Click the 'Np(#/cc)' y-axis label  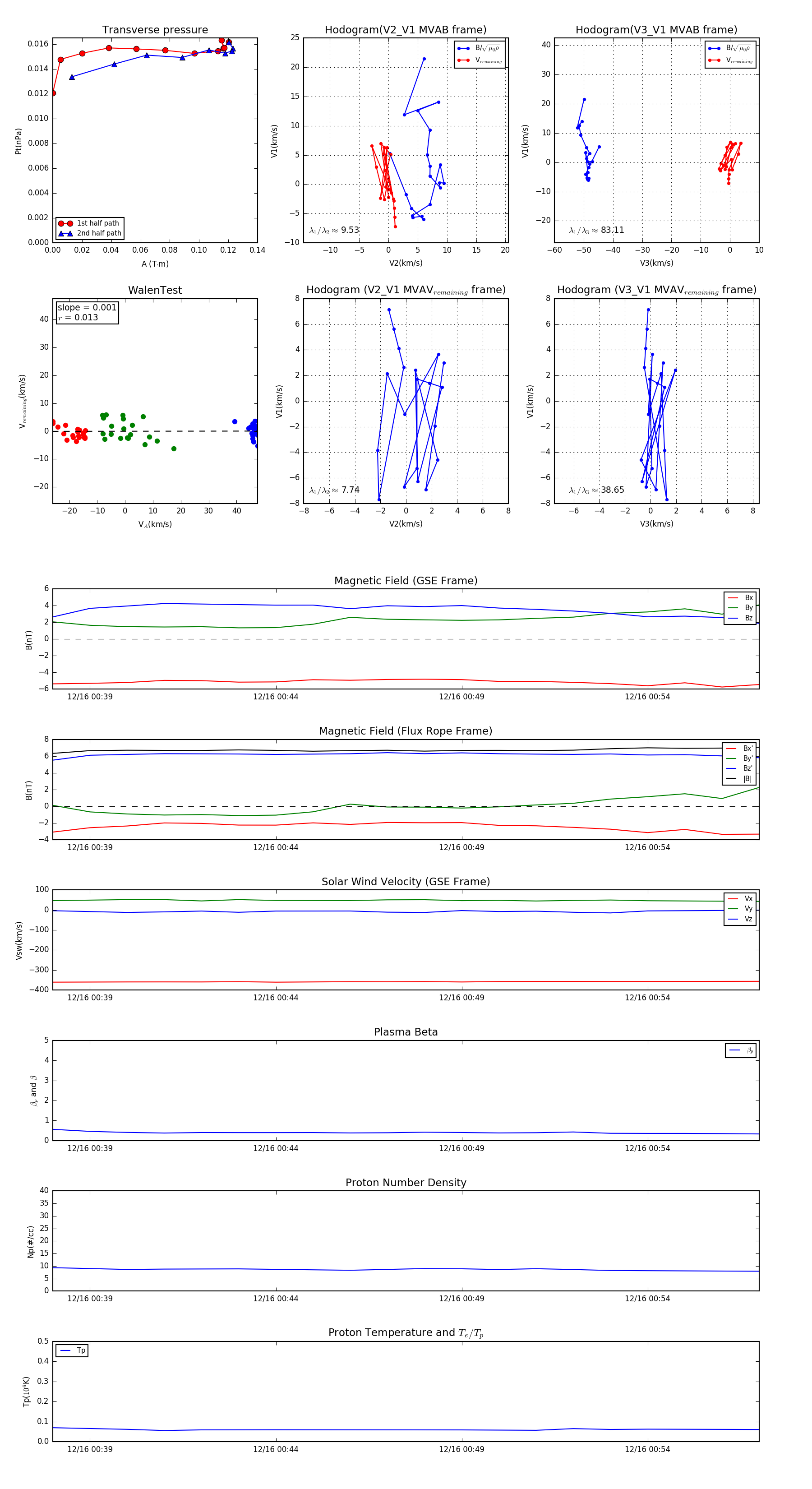pyautogui.click(x=31, y=1242)
